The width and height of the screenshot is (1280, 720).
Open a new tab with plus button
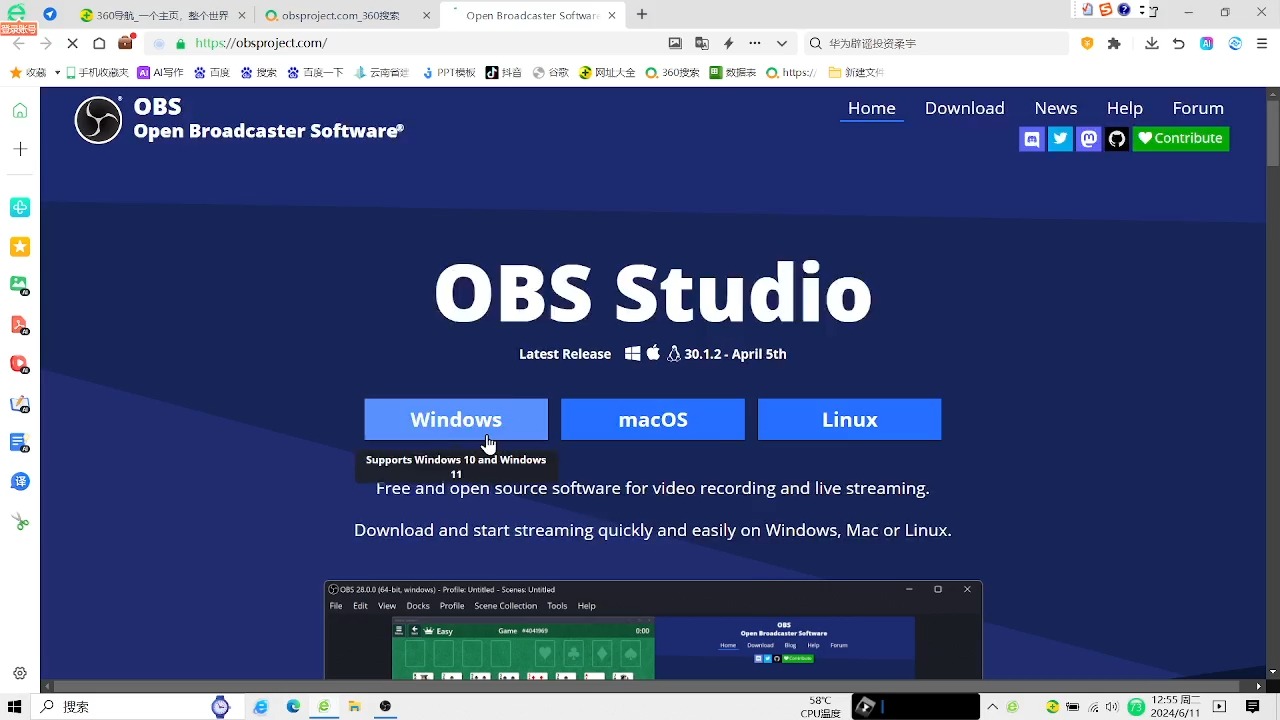pyautogui.click(x=642, y=14)
